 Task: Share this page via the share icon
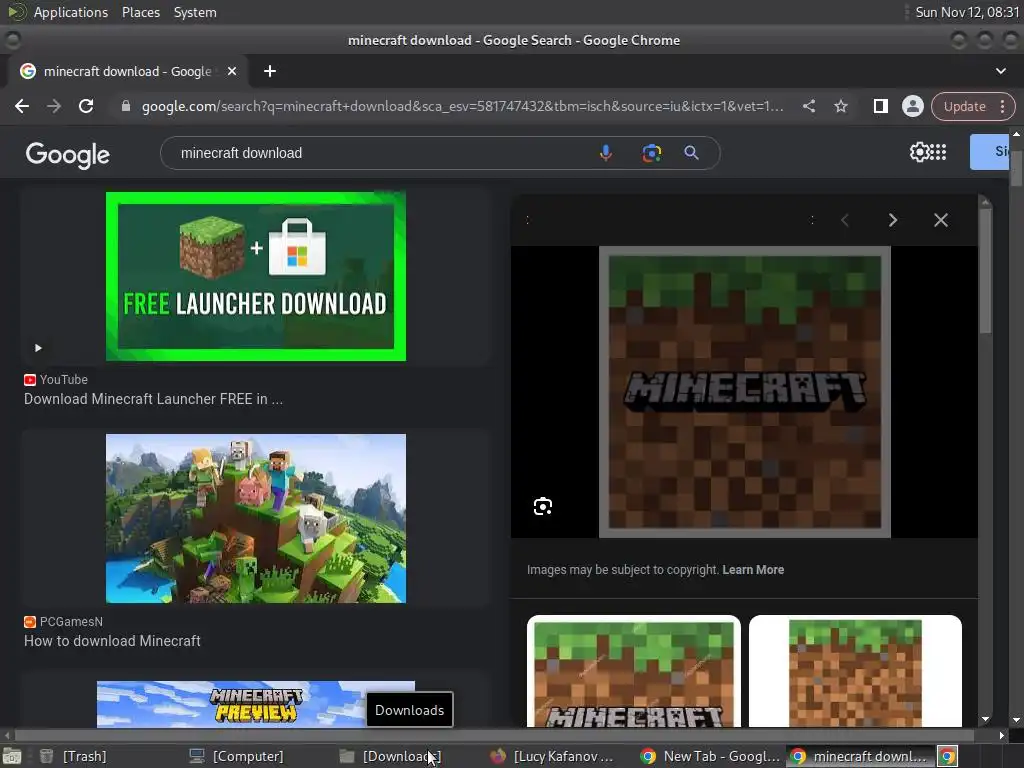coord(808,106)
